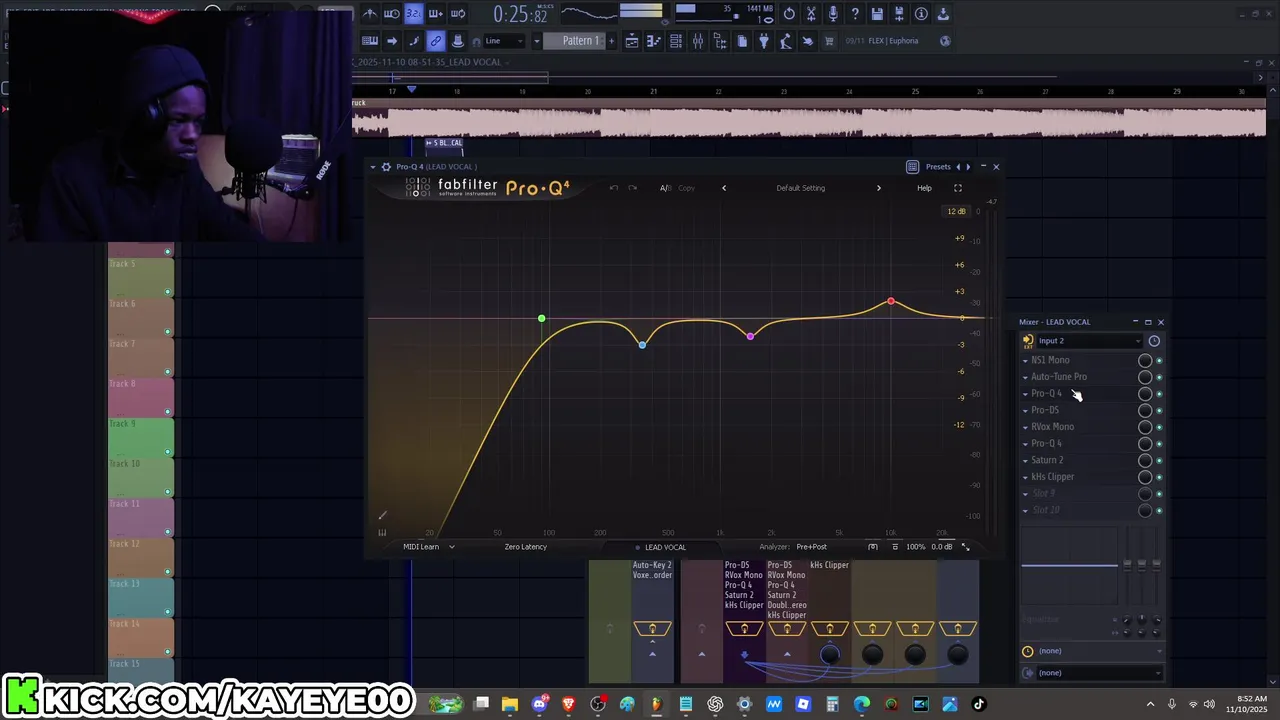Toggle Saturn 2 effect slot on/off
Image resolution: width=1280 pixels, height=720 pixels.
pyautogui.click(x=1159, y=460)
